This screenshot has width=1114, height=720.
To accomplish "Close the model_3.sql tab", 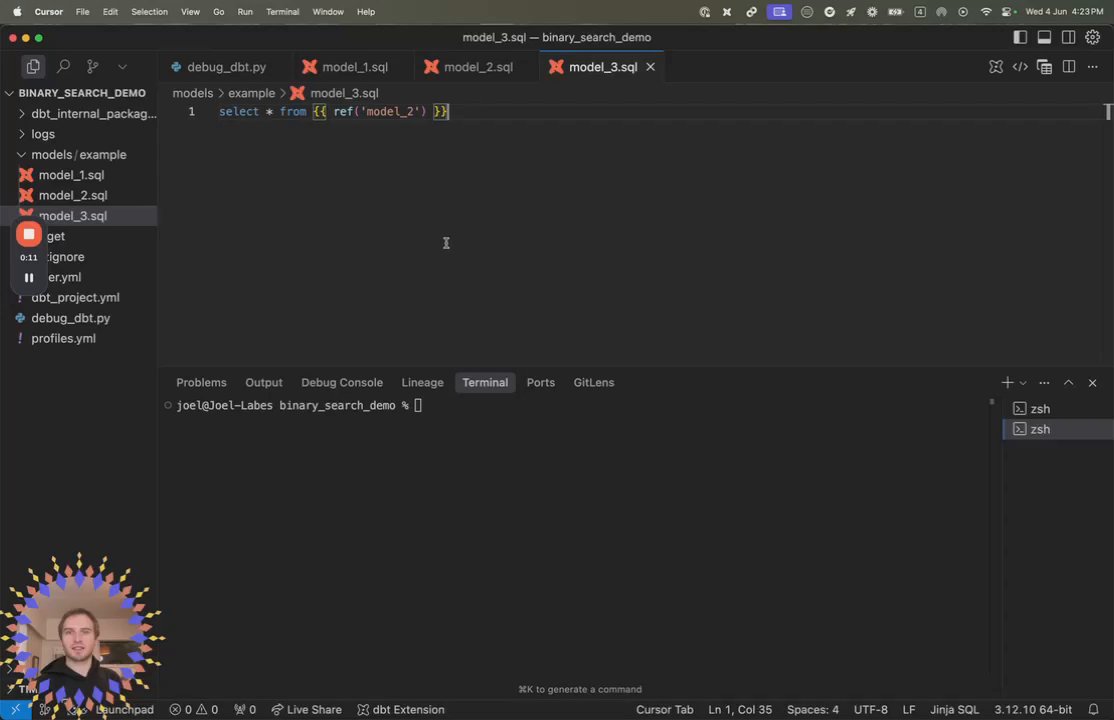I will (x=650, y=67).
